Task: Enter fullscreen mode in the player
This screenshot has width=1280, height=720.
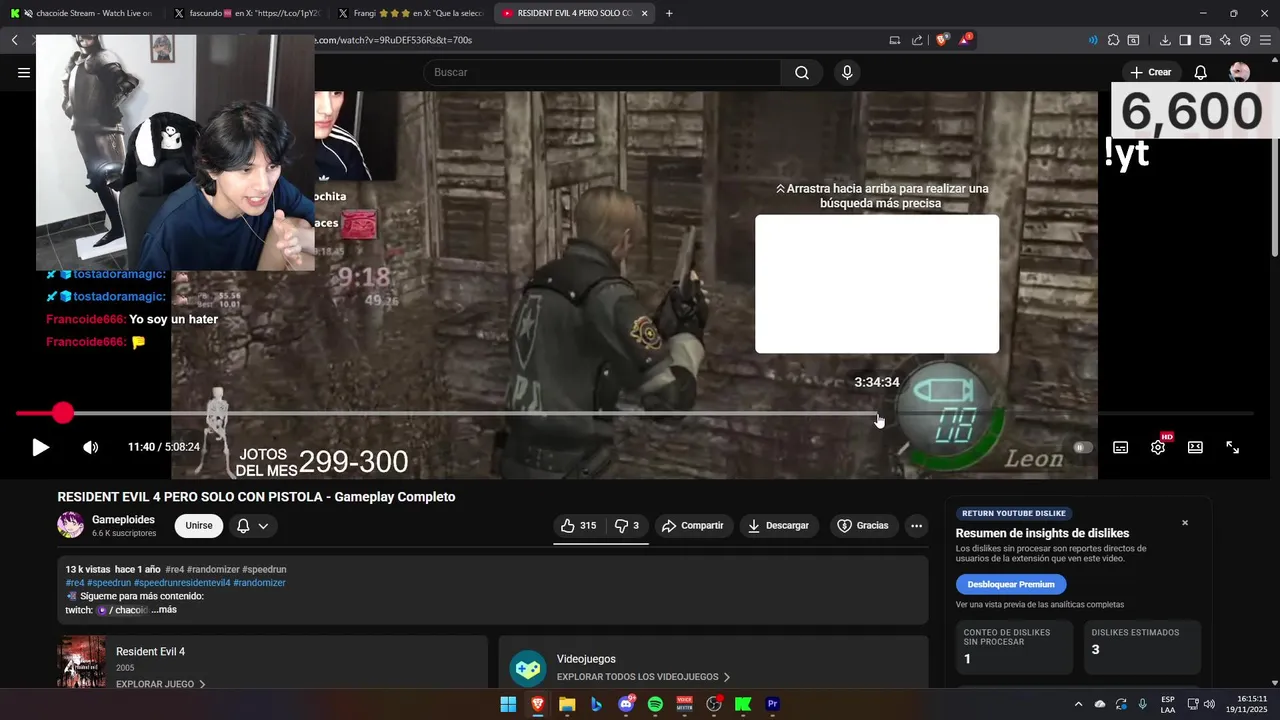Action: (x=1233, y=447)
